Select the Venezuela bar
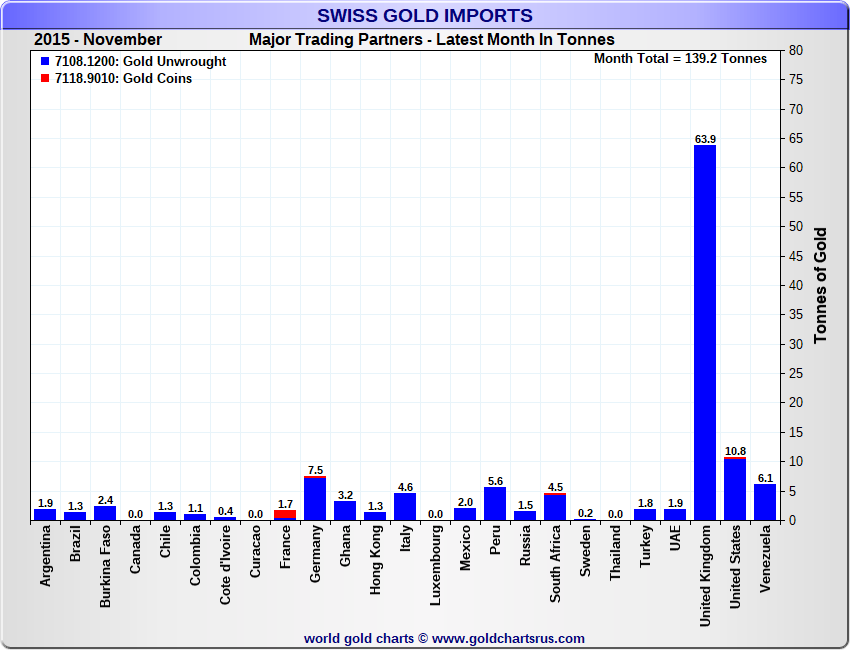This screenshot has height=650, width=850. pyautogui.click(x=764, y=503)
